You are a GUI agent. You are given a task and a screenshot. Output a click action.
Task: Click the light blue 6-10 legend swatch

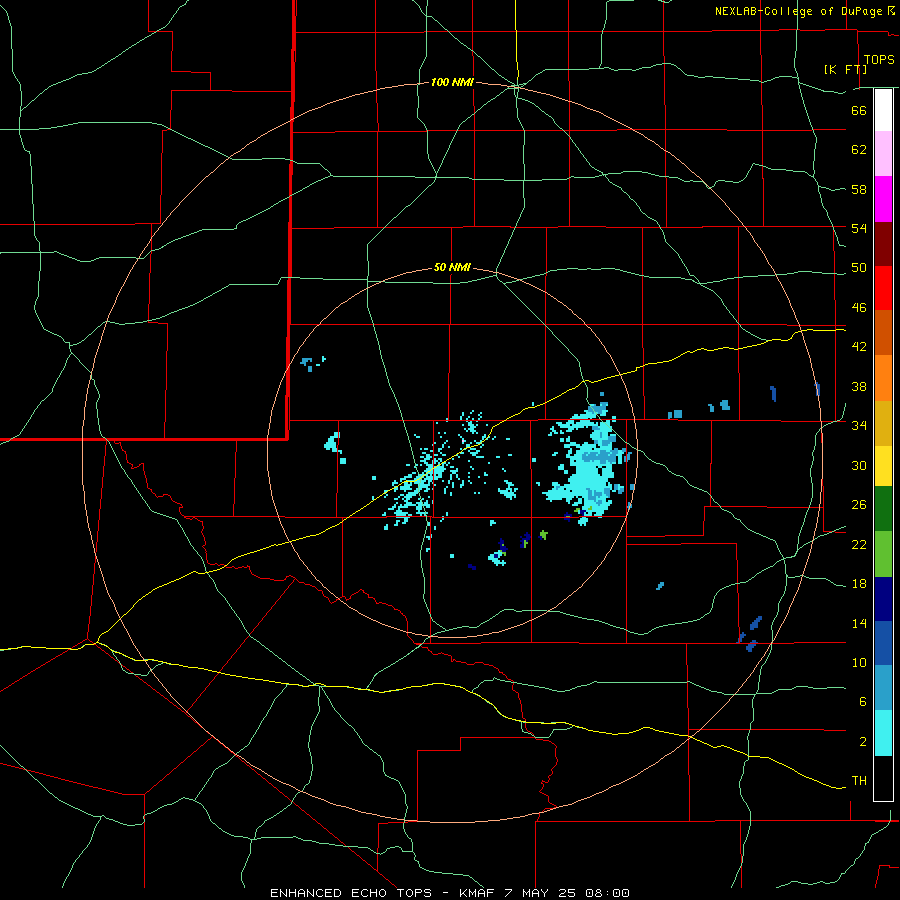pyautogui.click(x=883, y=688)
